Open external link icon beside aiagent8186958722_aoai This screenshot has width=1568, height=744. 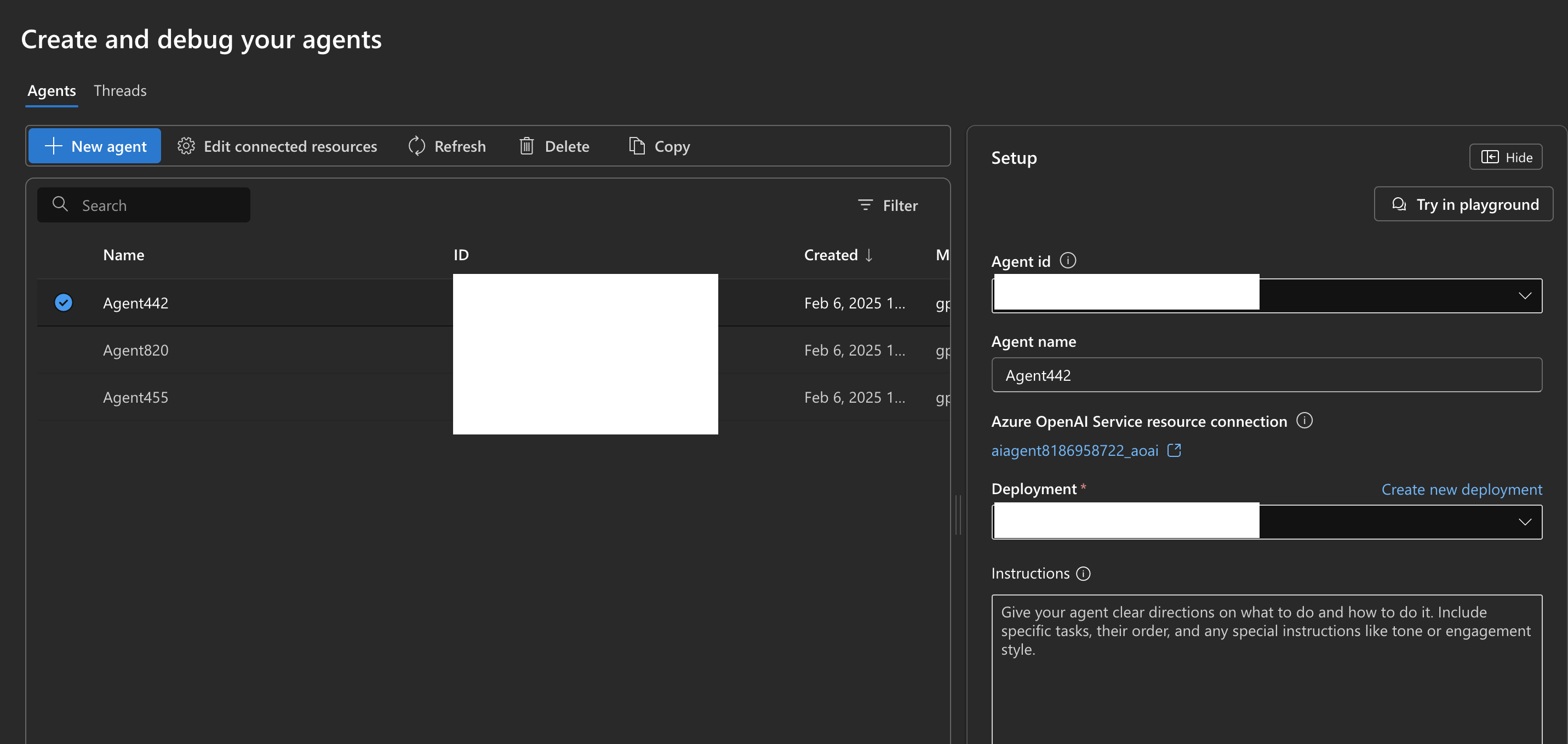coord(1174,450)
